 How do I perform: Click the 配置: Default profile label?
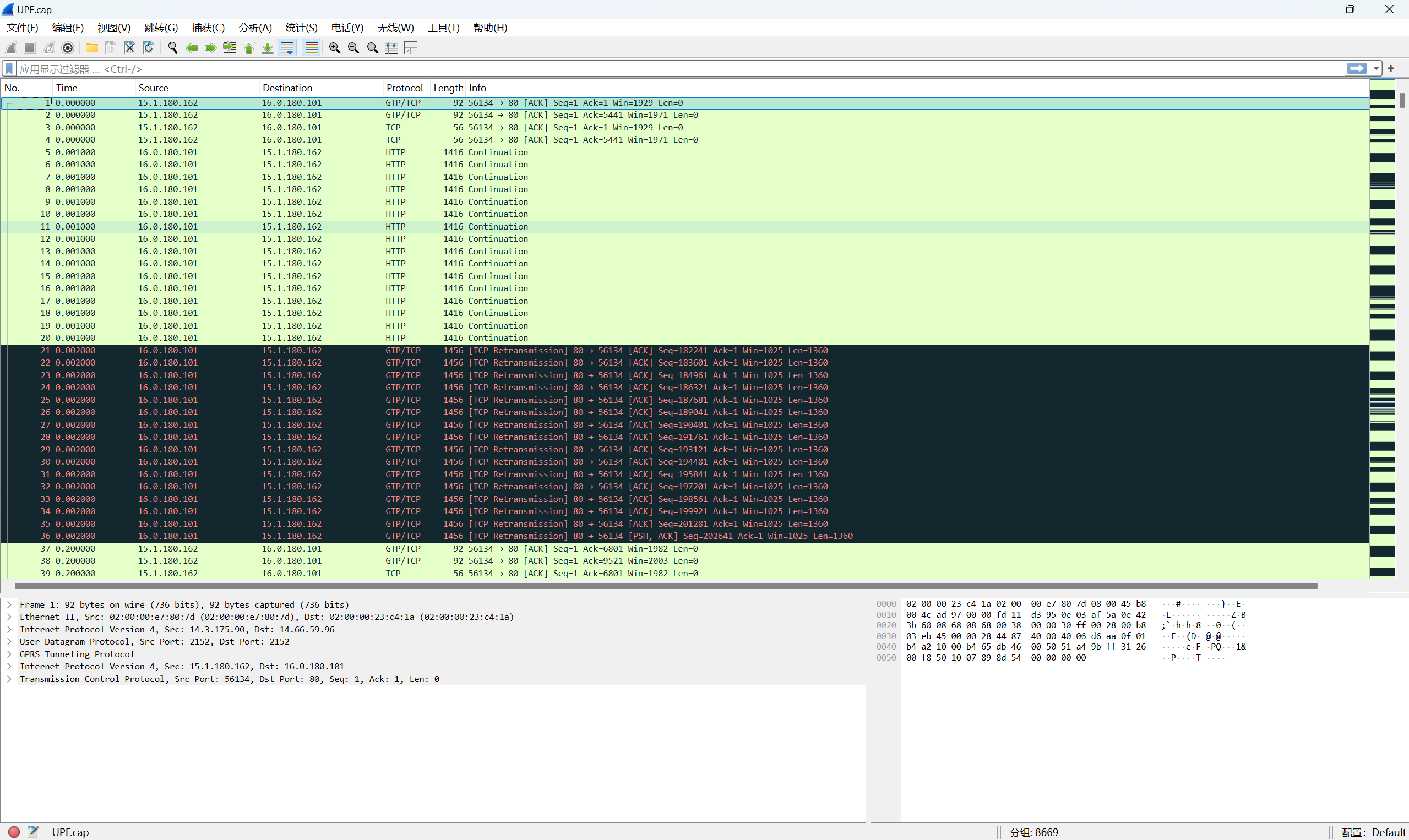point(1374,832)
